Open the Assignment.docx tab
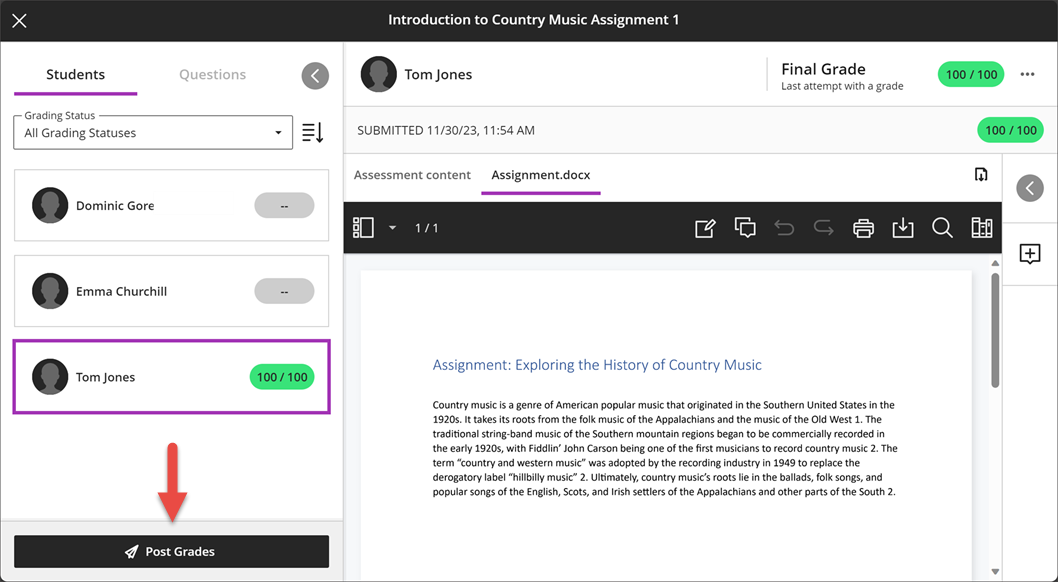 pyautogui.click(x=540, y=175)
